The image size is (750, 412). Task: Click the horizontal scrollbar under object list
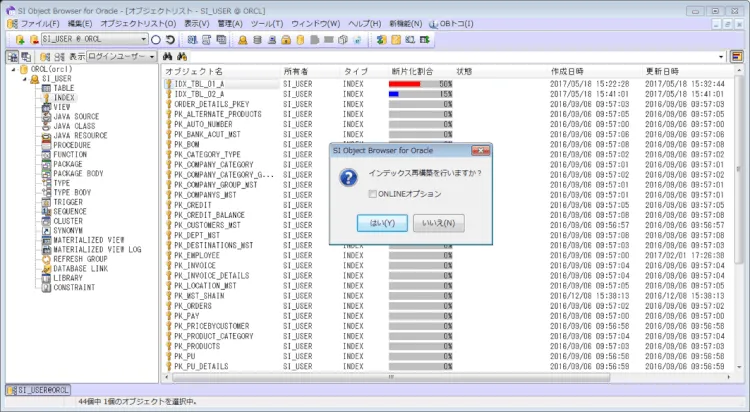tap(391, 377)
